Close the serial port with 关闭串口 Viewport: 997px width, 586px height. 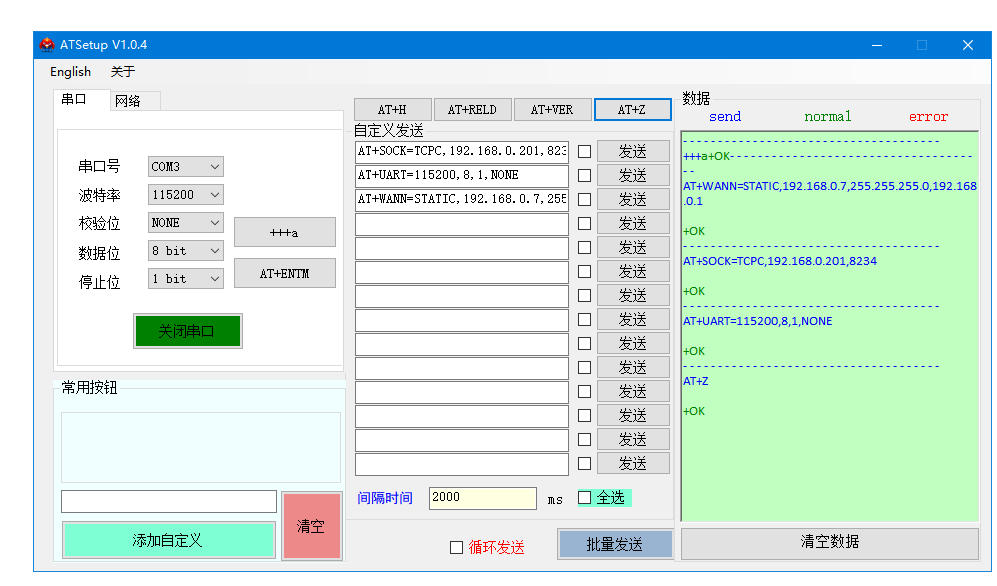187,331
